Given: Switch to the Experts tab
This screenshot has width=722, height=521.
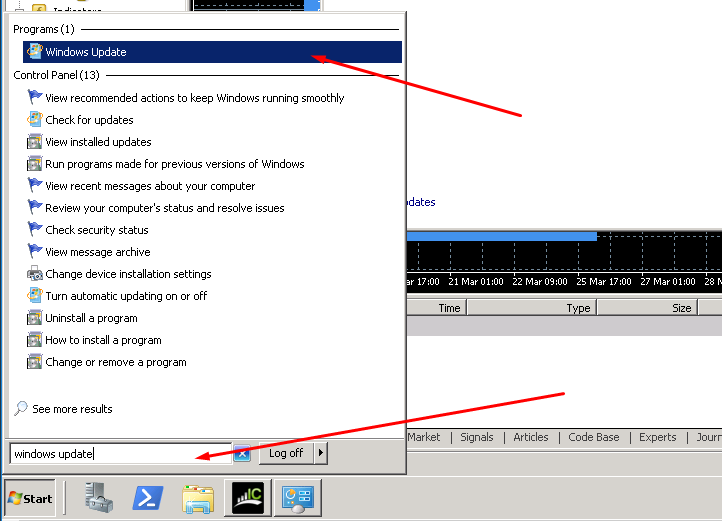Looking at the screenshot, I should click(x=658, y=437).
